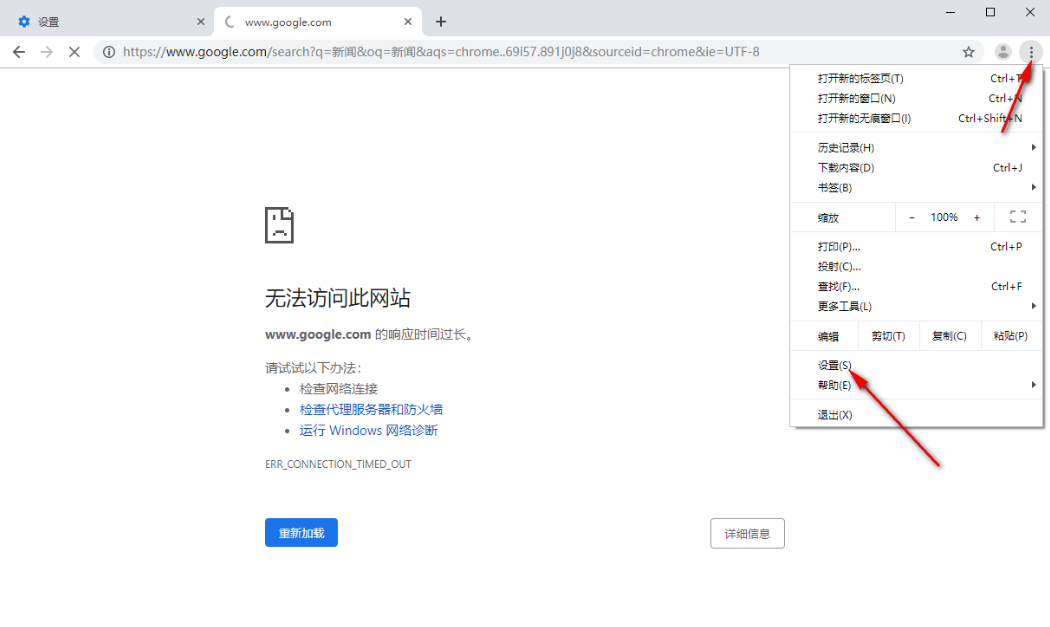
Task: Expand 历史记录(H) submenu
Action: click(916, 148)
